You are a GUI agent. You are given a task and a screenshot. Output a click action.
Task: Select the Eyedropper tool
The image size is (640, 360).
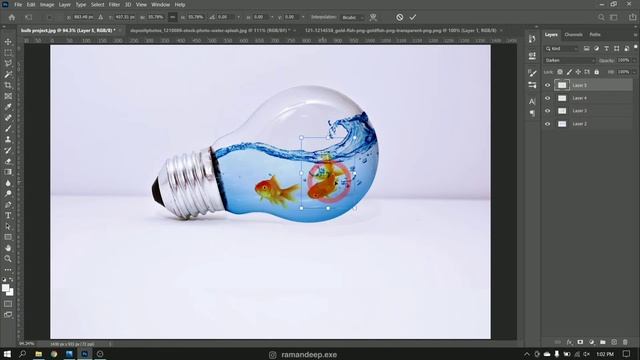8,107
